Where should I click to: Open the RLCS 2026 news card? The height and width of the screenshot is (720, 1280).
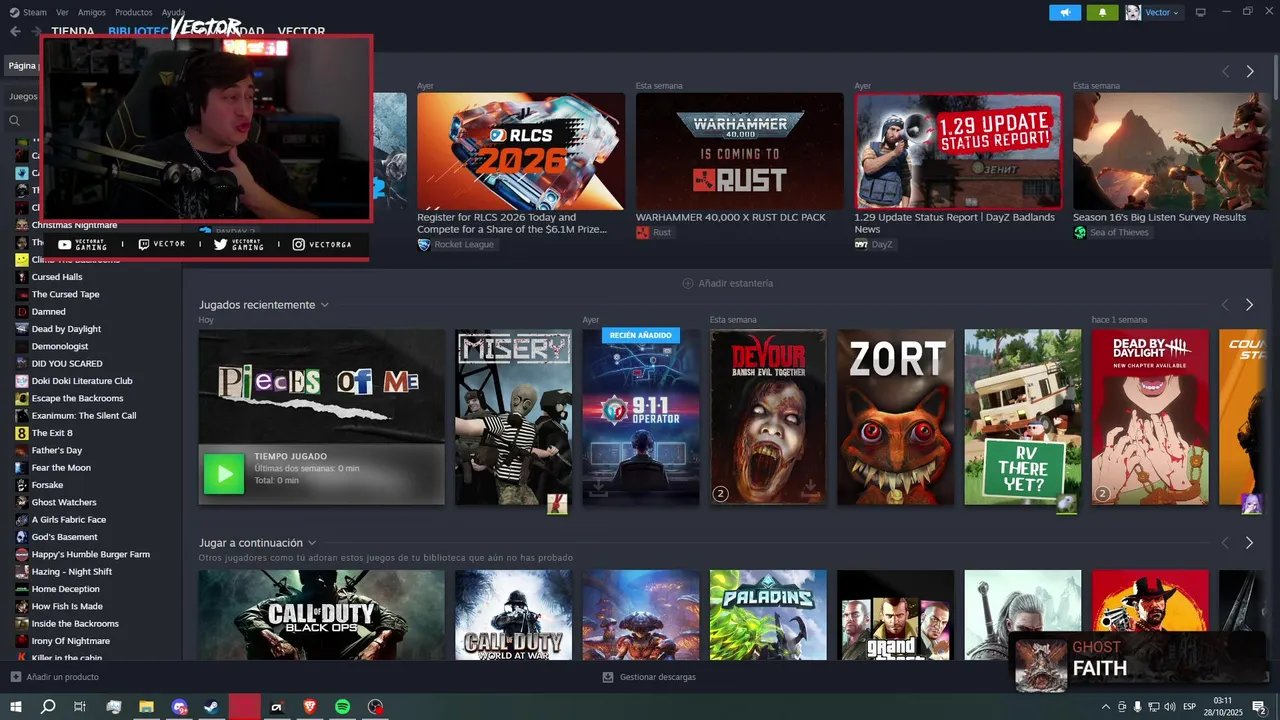point(521,151)
